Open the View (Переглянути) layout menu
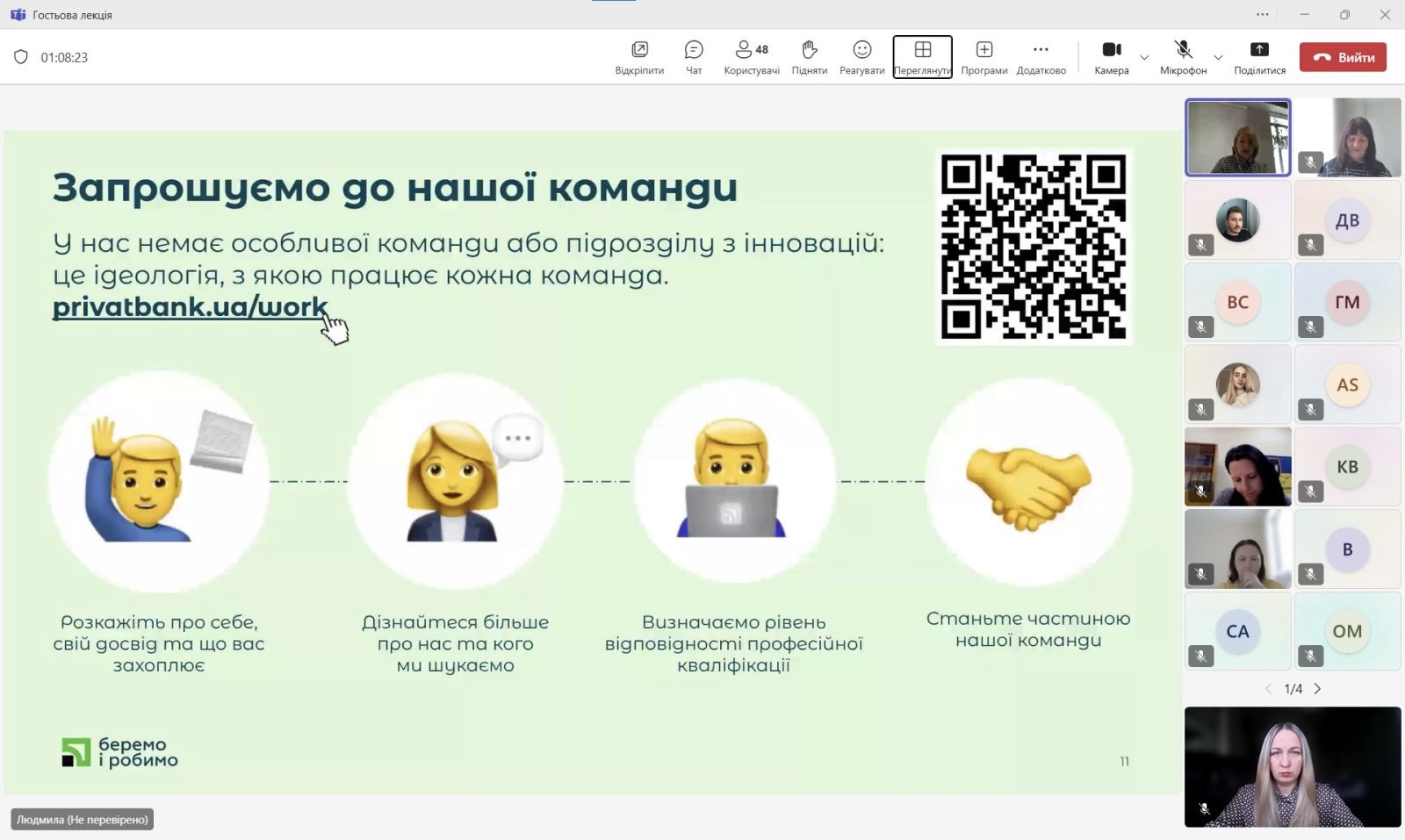The height and width of the screenshot is (840, 1405). tap(922, 57)
